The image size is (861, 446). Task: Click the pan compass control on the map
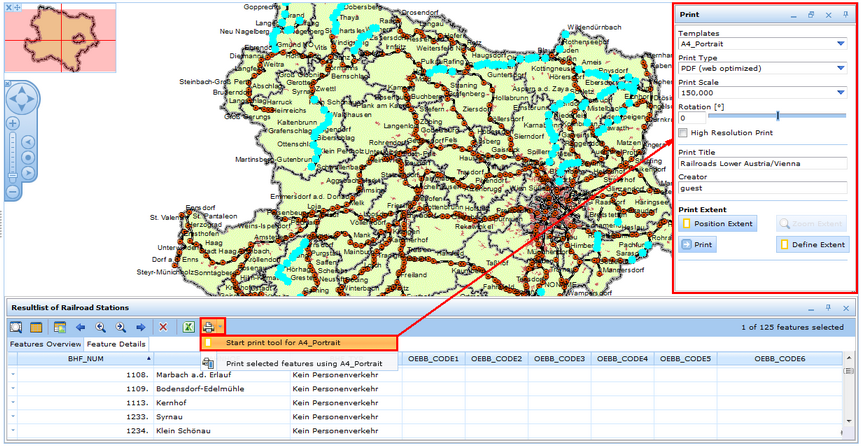(22, 98)
